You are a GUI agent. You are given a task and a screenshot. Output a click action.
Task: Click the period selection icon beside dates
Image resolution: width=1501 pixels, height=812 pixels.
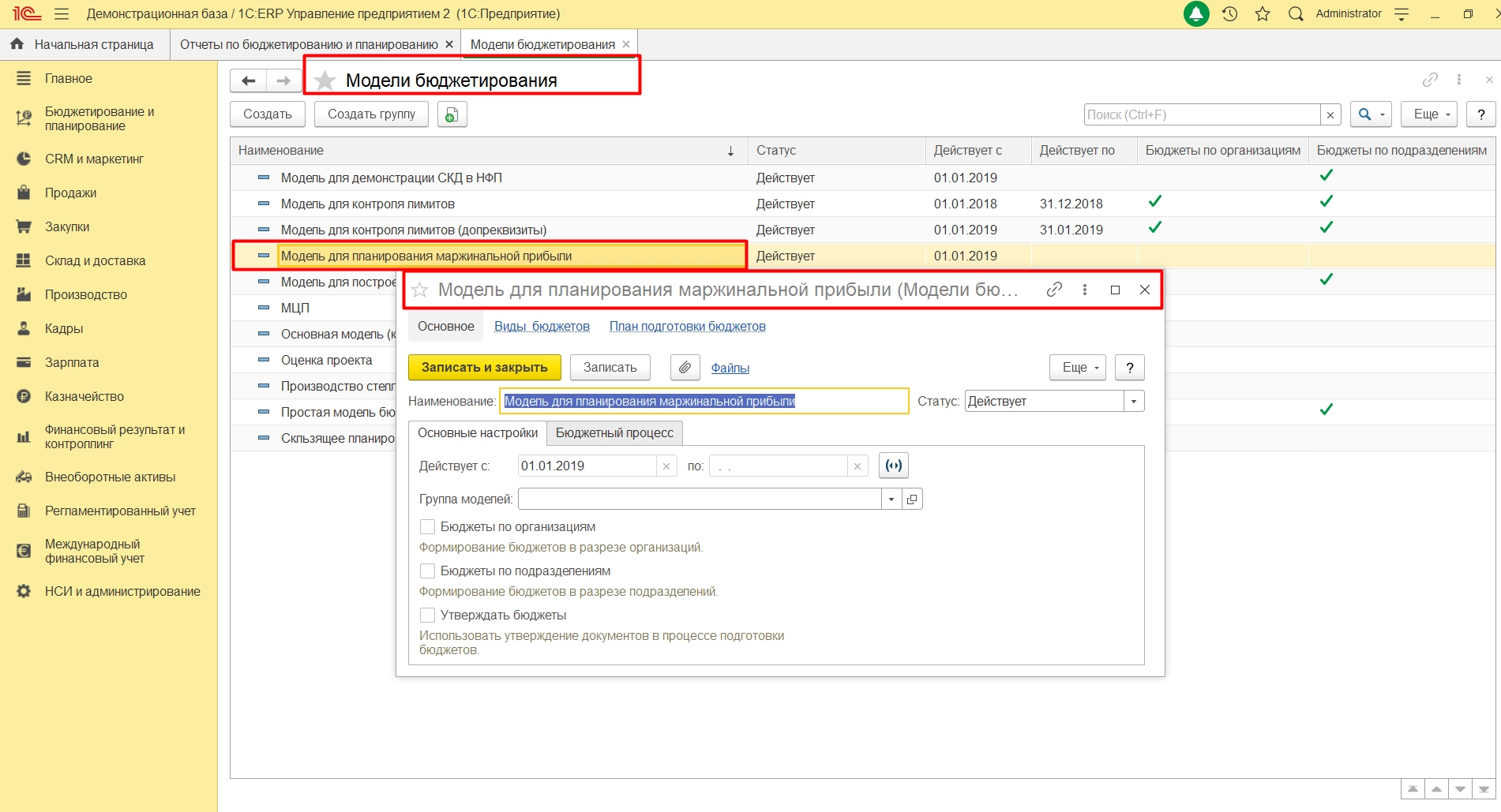893,466
